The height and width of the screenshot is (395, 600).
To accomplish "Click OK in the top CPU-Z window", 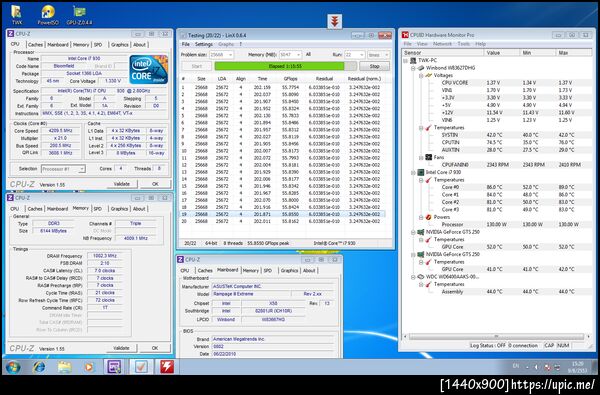I will (x=155, y=184).
